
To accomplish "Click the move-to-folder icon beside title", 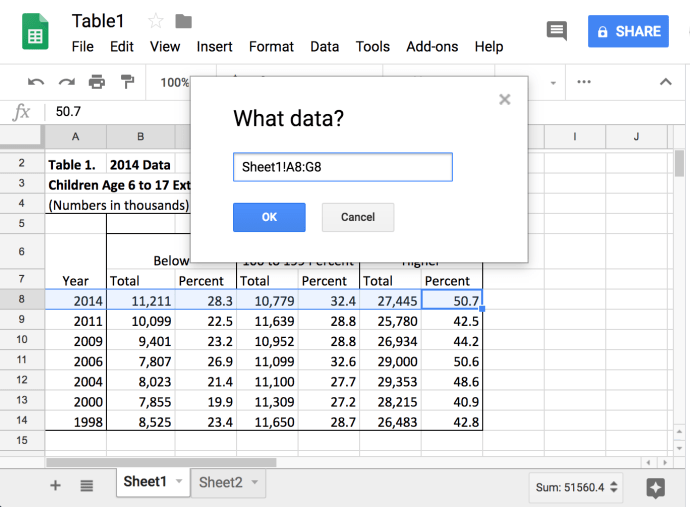I will [x=183, y=21].
